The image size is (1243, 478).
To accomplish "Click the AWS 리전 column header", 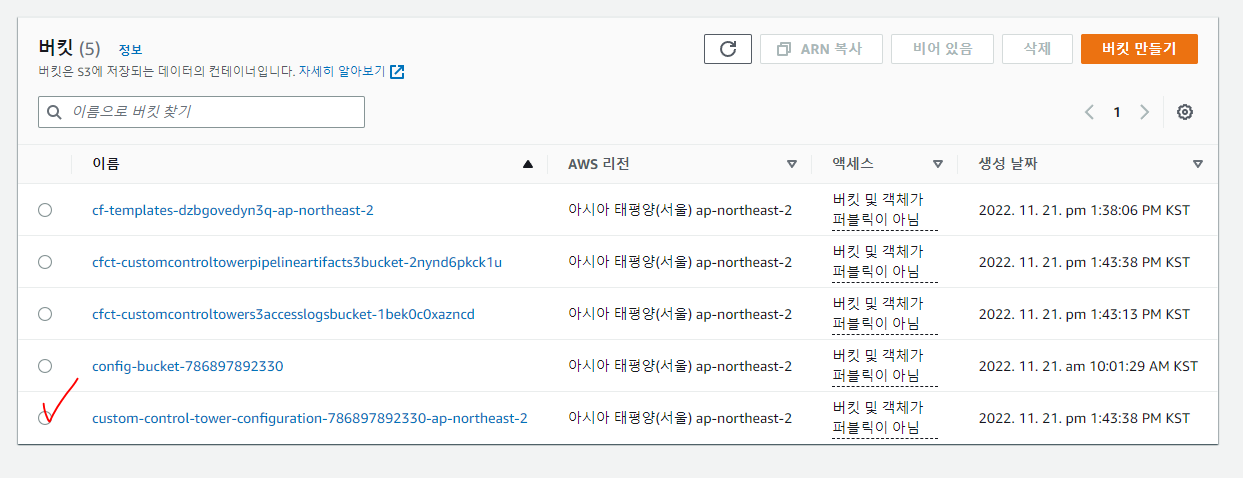I will [x=599, y=164].
